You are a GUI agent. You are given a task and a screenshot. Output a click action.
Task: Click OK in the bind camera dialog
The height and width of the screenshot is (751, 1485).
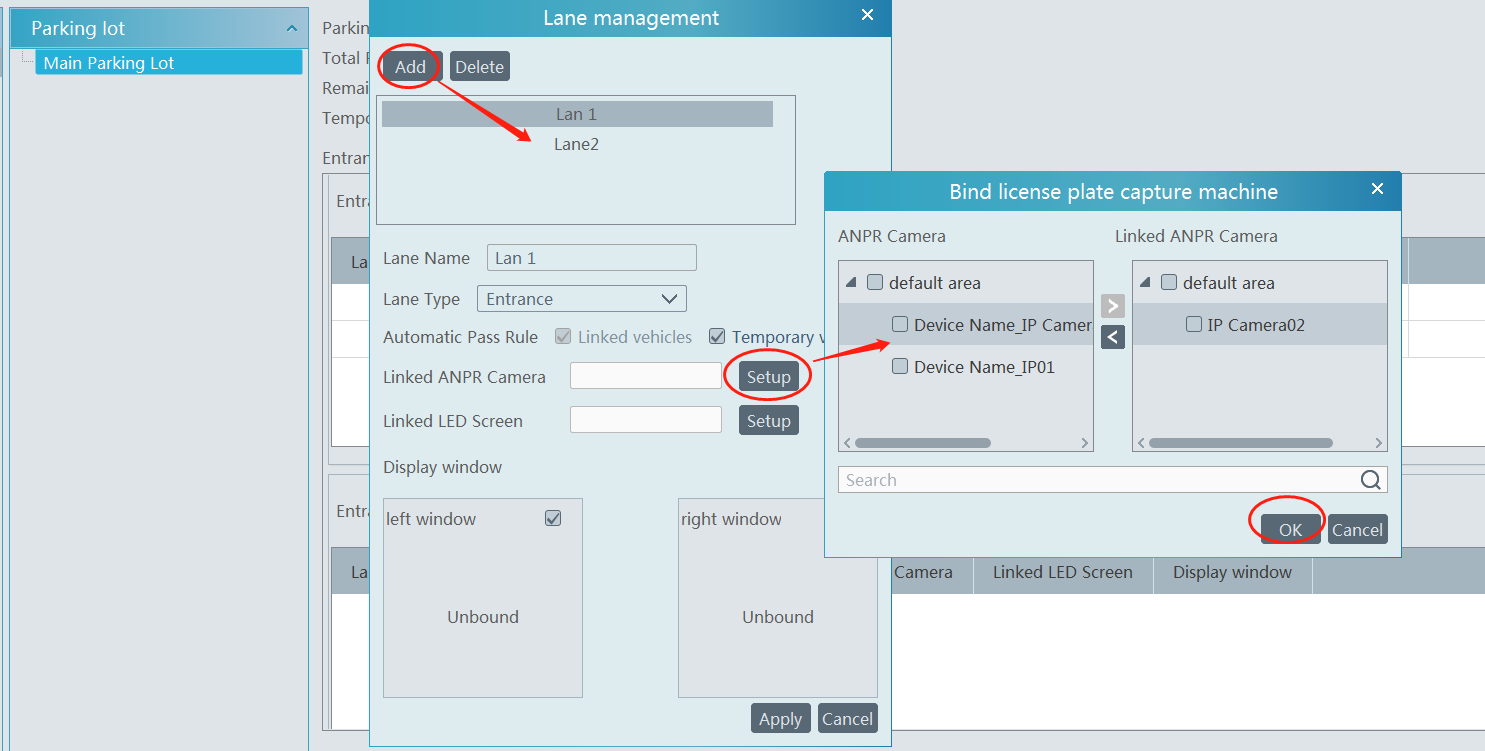coord(1289,530)
